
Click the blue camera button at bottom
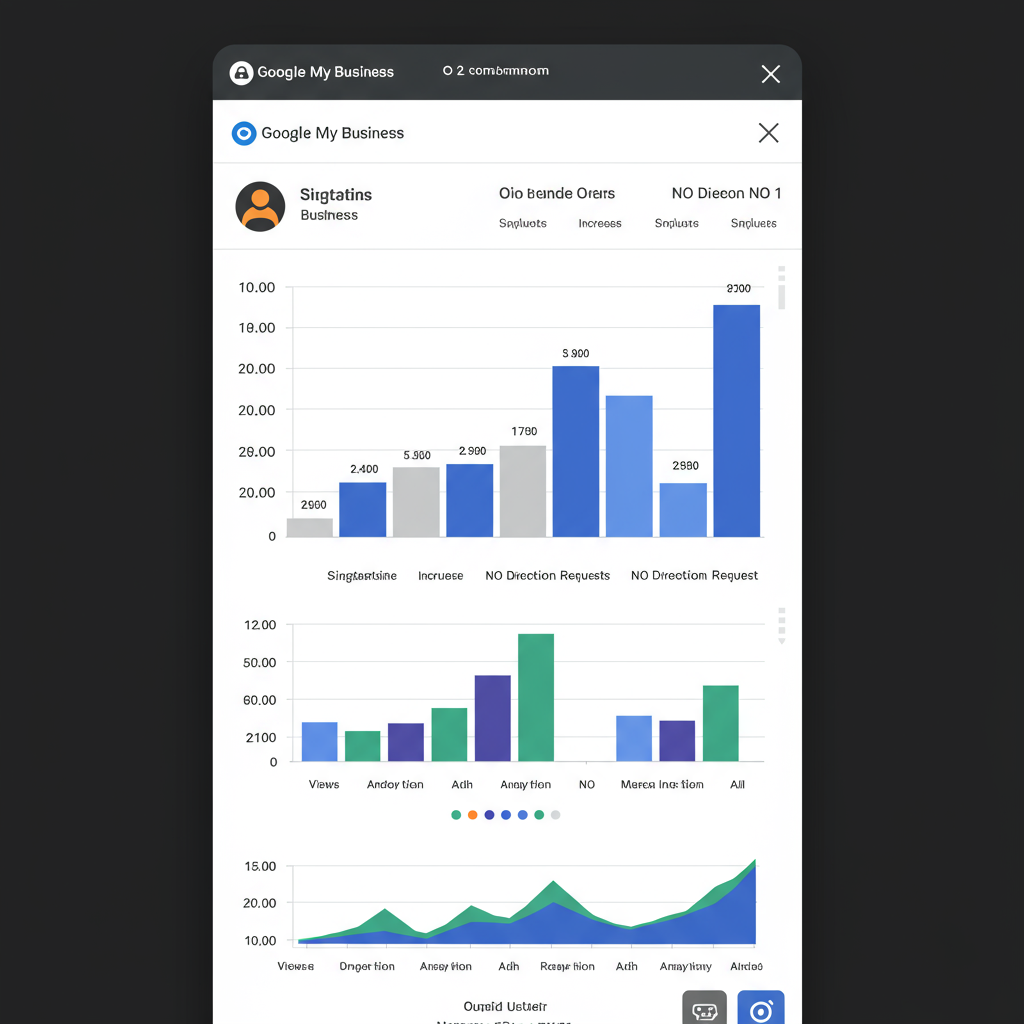click(x=760, y=1010)
